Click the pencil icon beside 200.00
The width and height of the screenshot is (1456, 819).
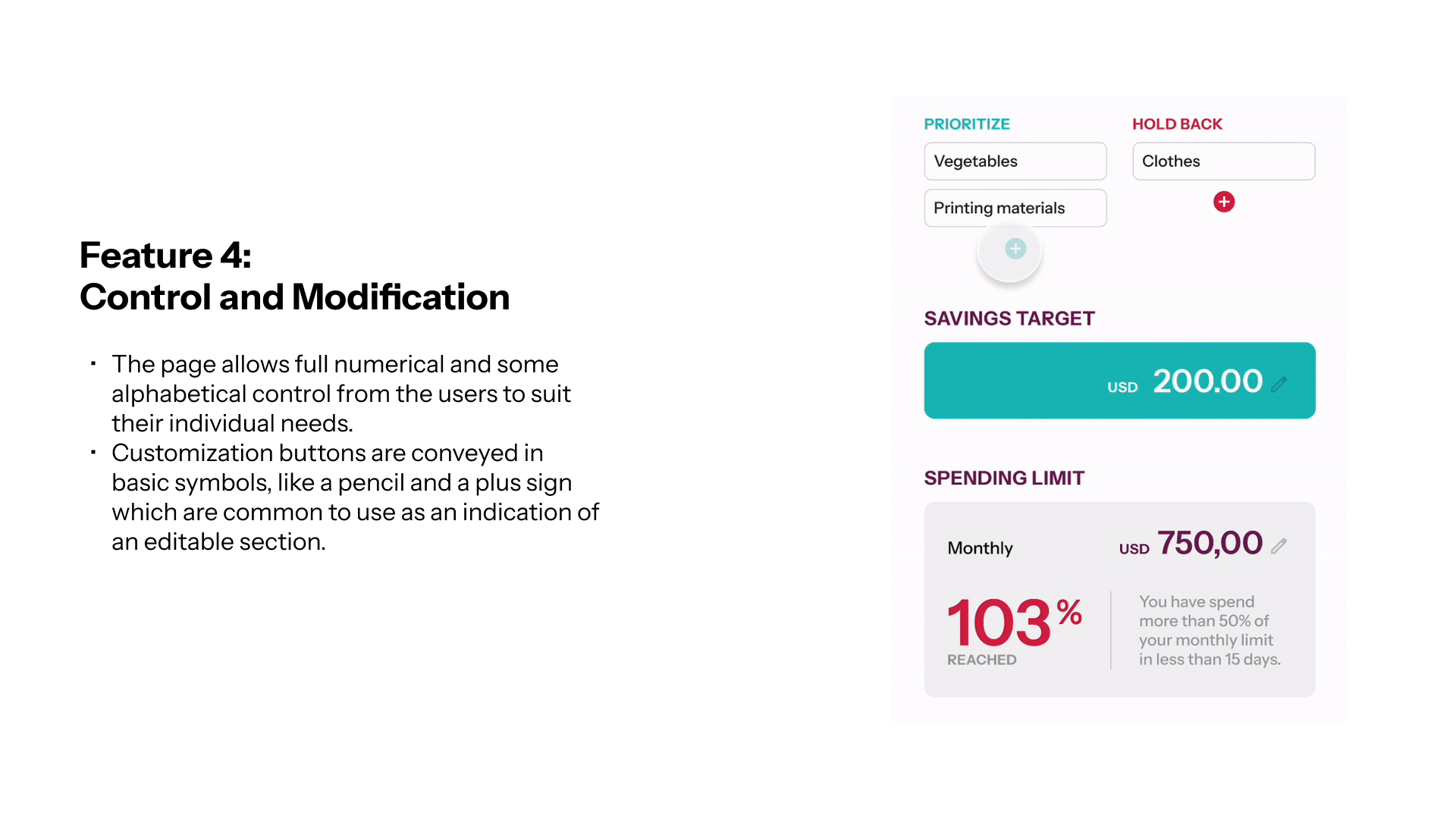(1279, 384)
